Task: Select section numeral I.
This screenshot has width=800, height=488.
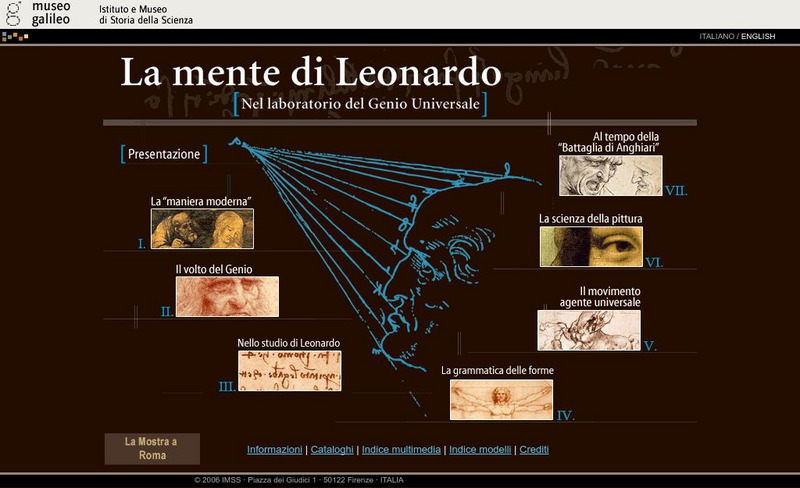Action: (x=142, y=244)
